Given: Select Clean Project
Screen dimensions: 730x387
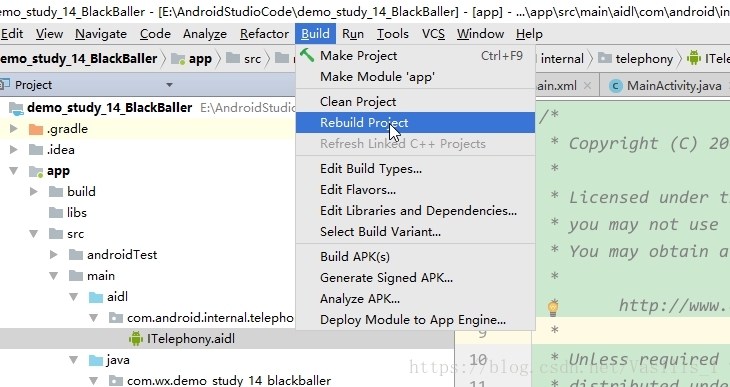Looking at the screenshot, I should pos(415,102).
